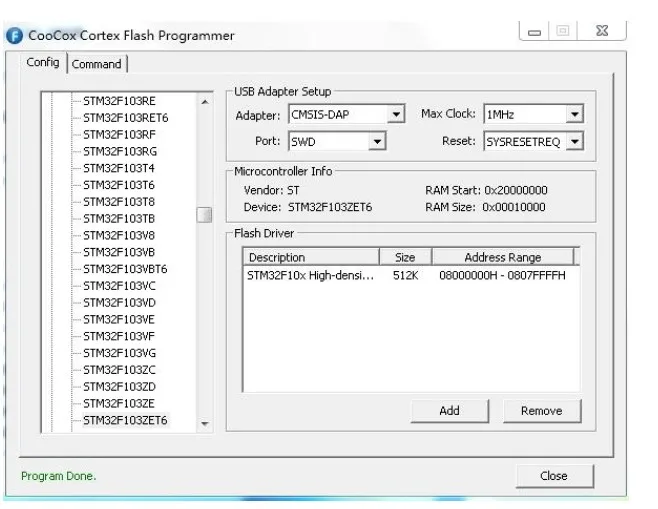Select STM32F103VF in the device tree
Screen dimensions: 658x509
[119, 336]
